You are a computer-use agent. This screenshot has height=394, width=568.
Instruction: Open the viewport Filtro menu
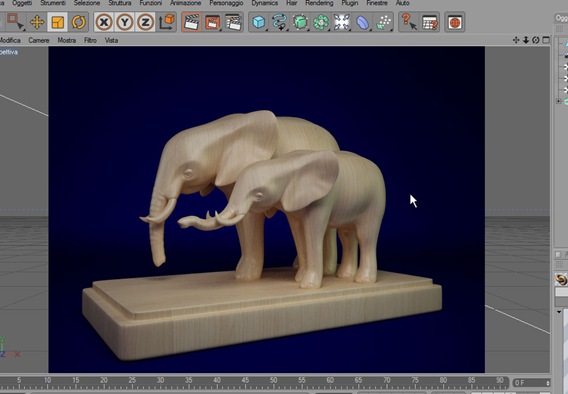point(90,40)
